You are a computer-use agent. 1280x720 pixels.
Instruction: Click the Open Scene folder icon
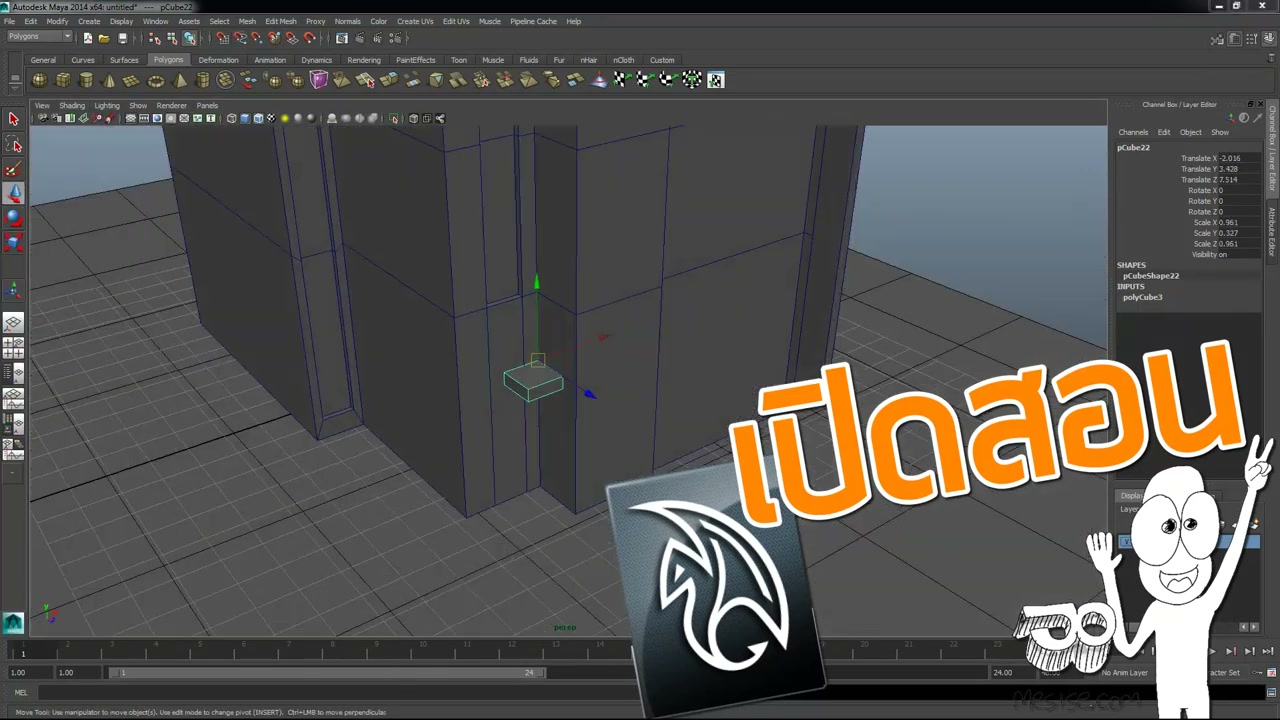[x=104, y=38]
